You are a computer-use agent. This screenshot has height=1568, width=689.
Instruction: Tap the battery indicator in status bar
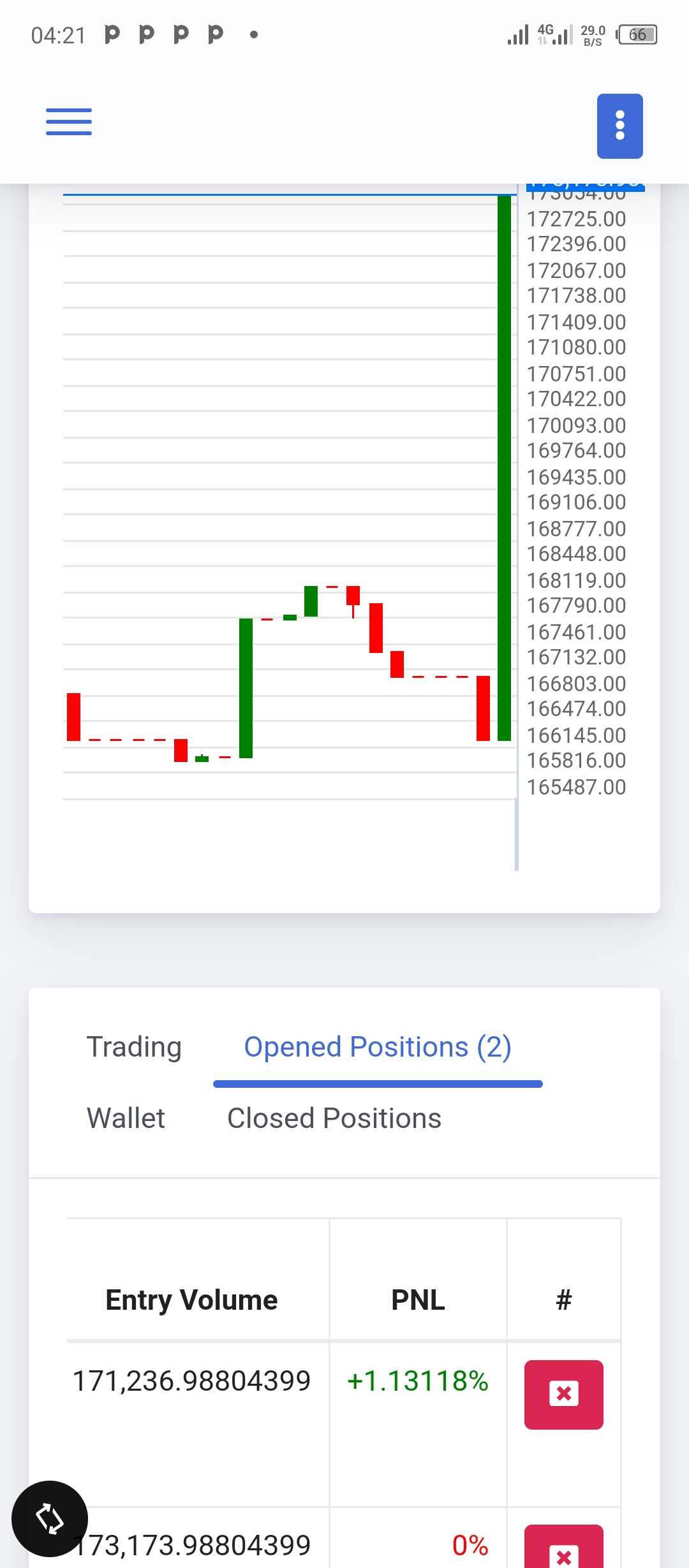pos(637,34)
